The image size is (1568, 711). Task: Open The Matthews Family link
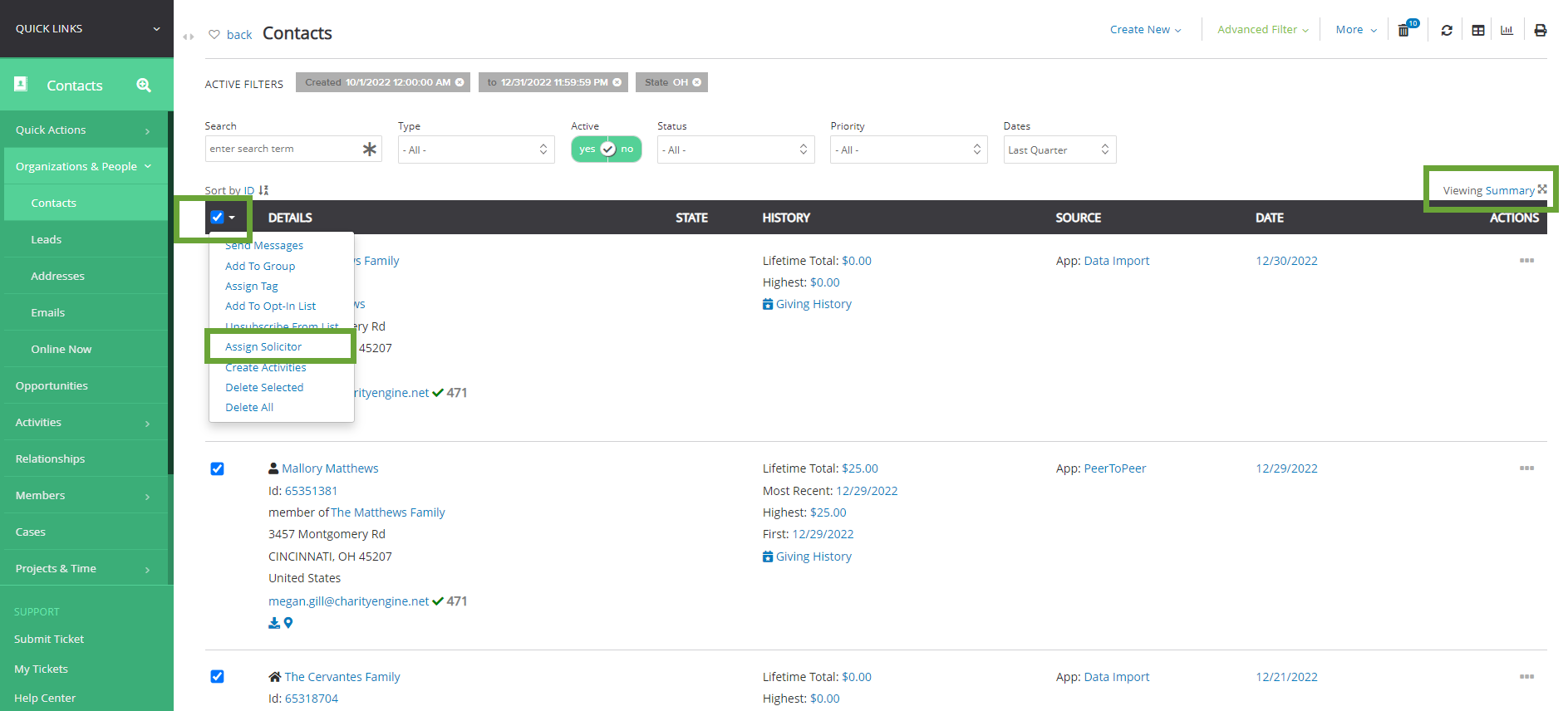pos(388,512)
